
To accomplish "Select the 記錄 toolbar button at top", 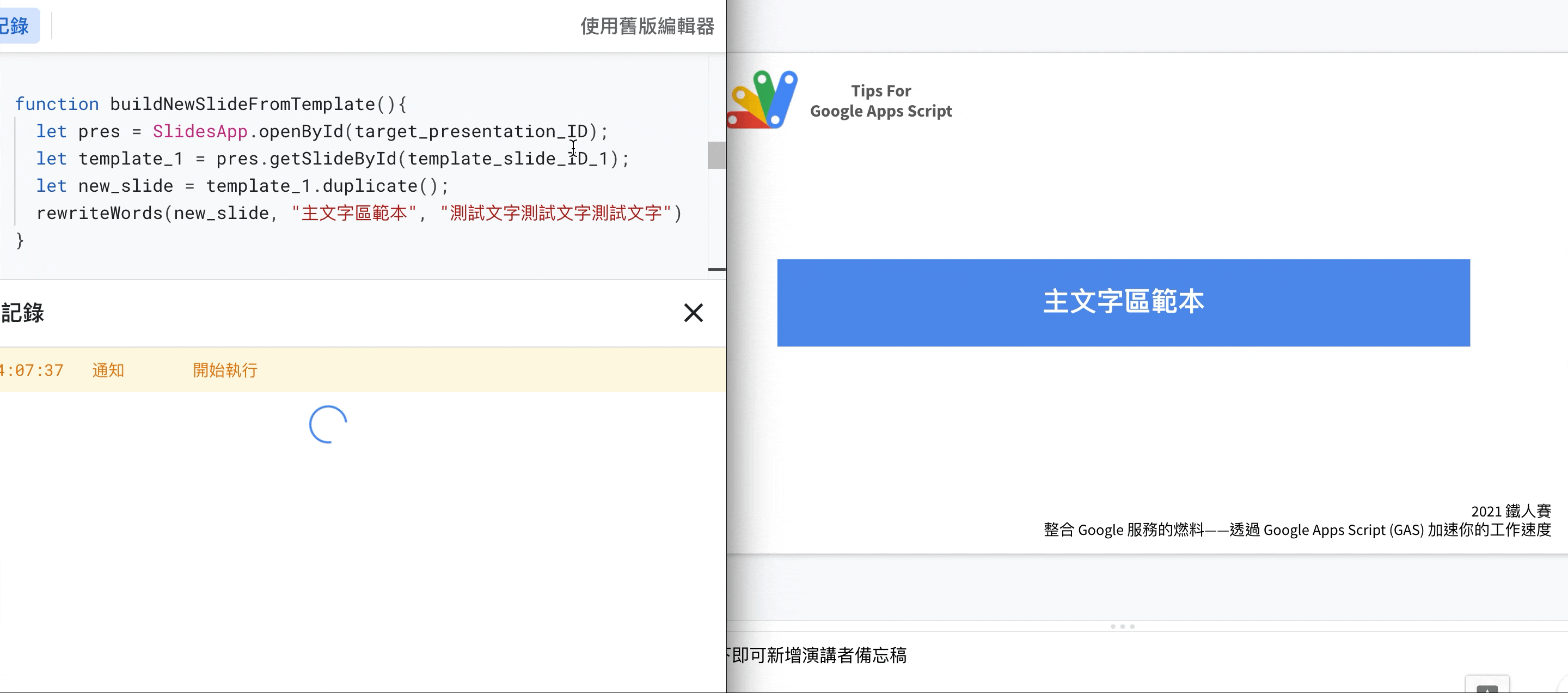I will (19, 26).
